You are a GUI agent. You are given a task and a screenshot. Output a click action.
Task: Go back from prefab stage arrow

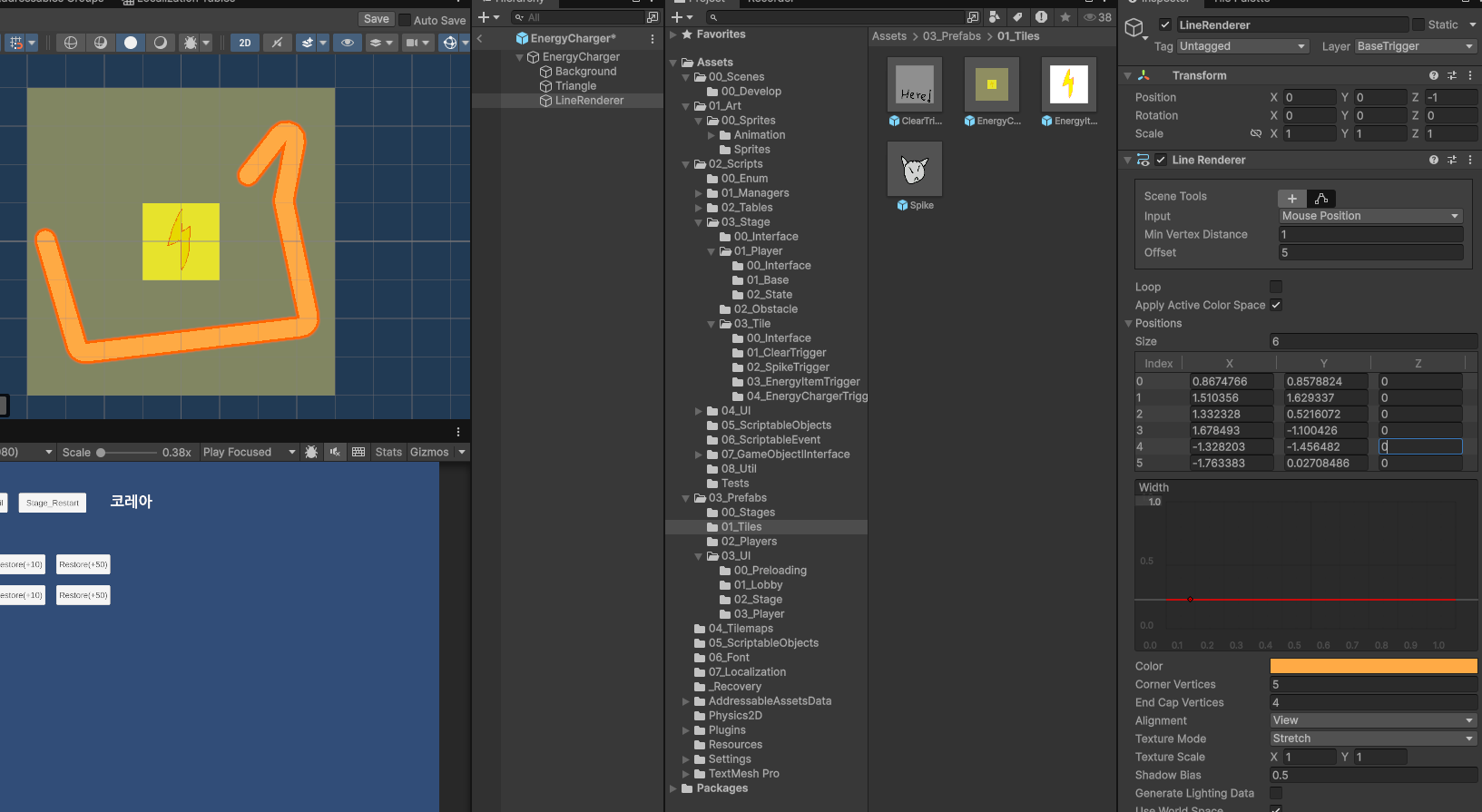pos(480,38)
